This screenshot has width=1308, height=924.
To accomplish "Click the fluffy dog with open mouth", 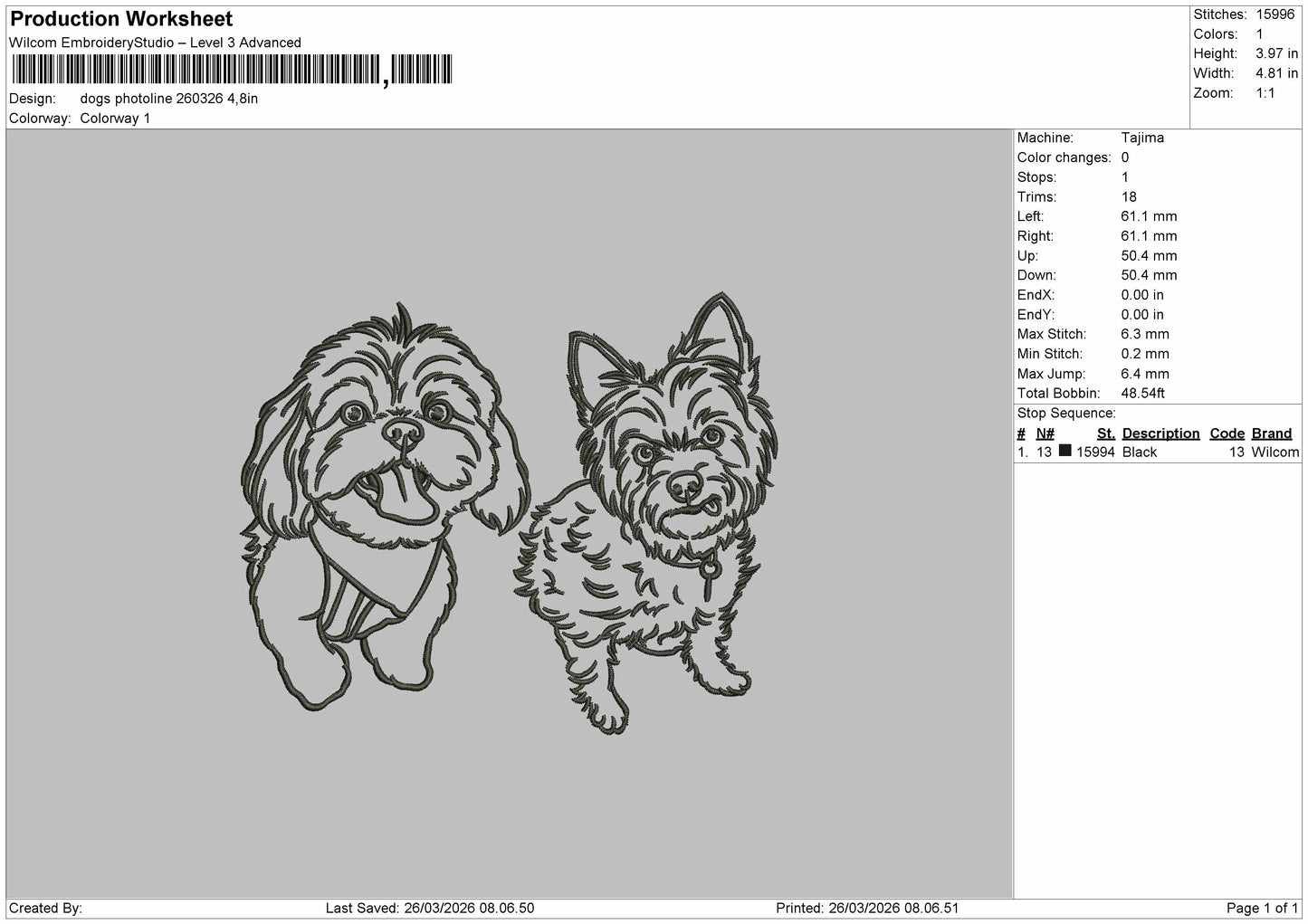I will [x=387, y=507].
